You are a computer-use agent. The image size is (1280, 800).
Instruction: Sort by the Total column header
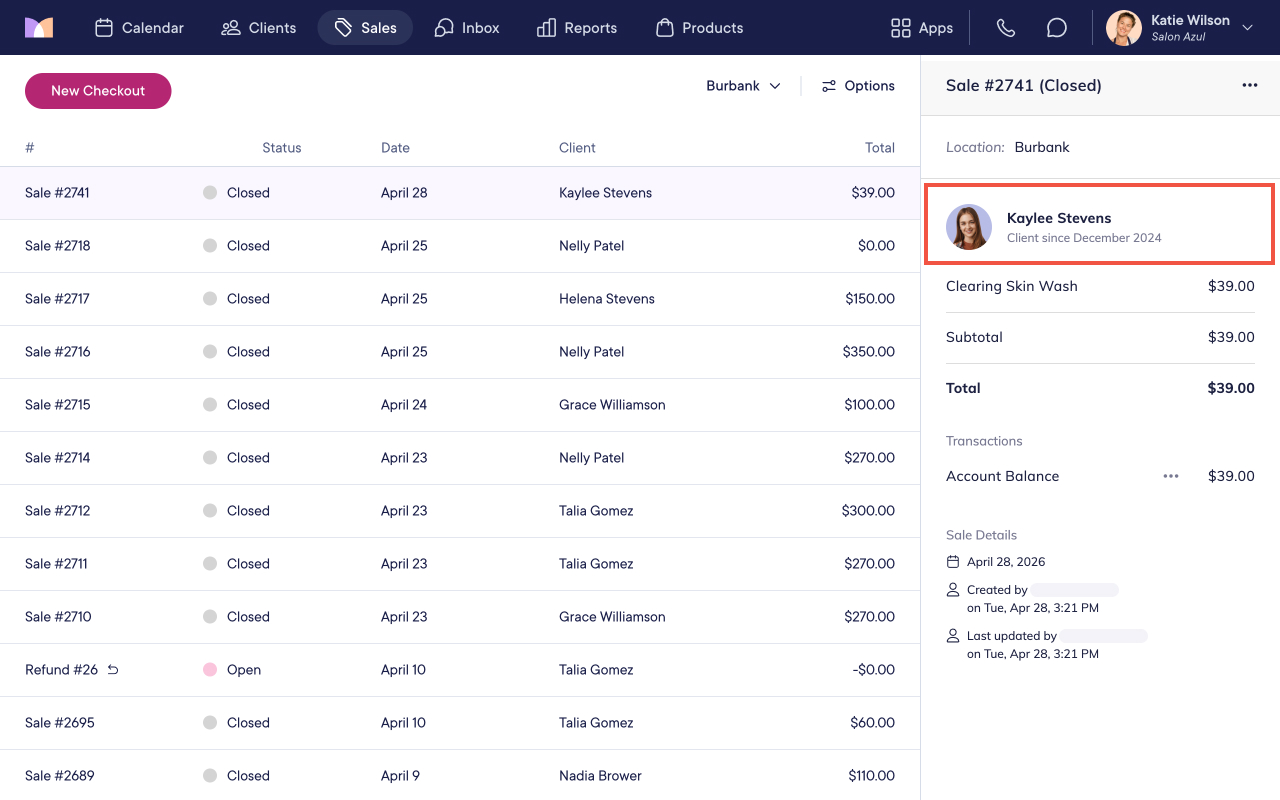(880, 148)
